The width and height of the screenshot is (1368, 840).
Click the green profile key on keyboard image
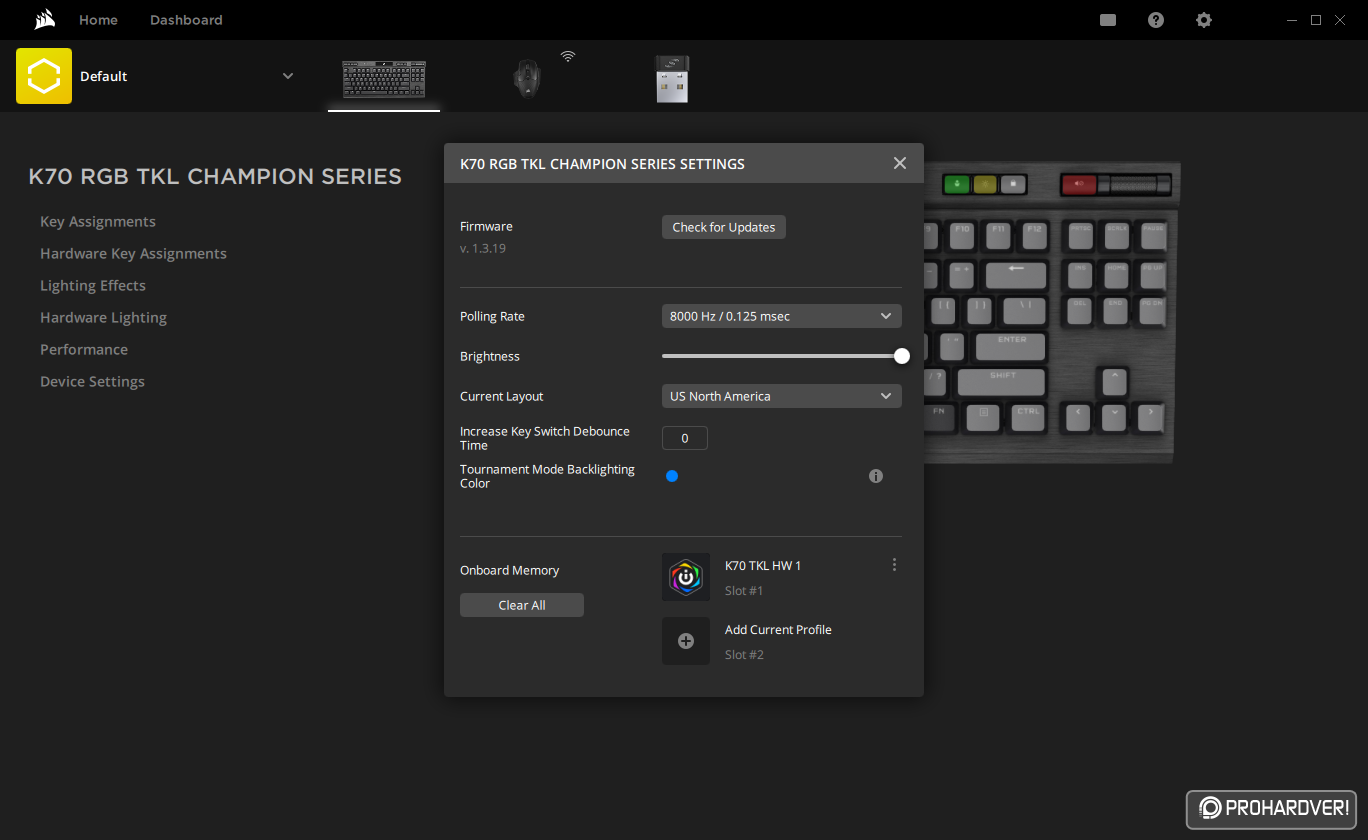[958, 184]
